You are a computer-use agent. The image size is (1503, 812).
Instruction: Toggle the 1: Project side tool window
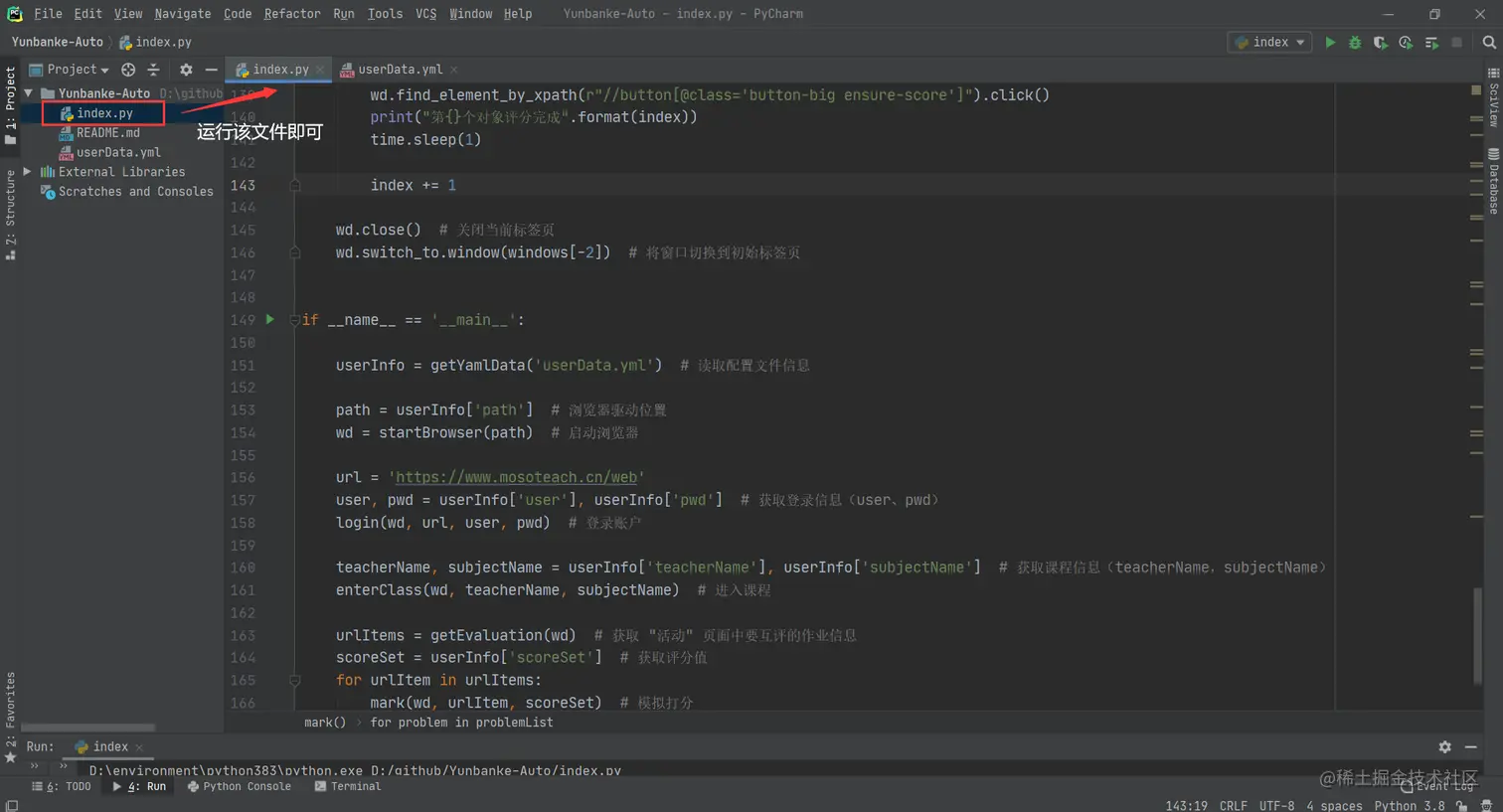tap(10, 105)
